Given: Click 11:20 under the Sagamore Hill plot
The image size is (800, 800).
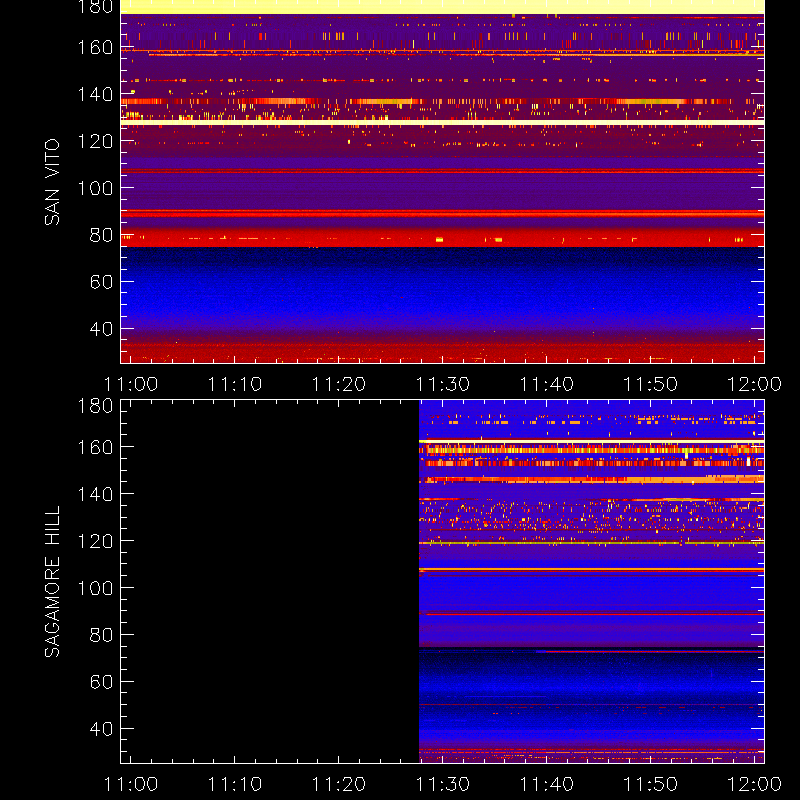Looking at the screenshot, I should pos(339,784).
